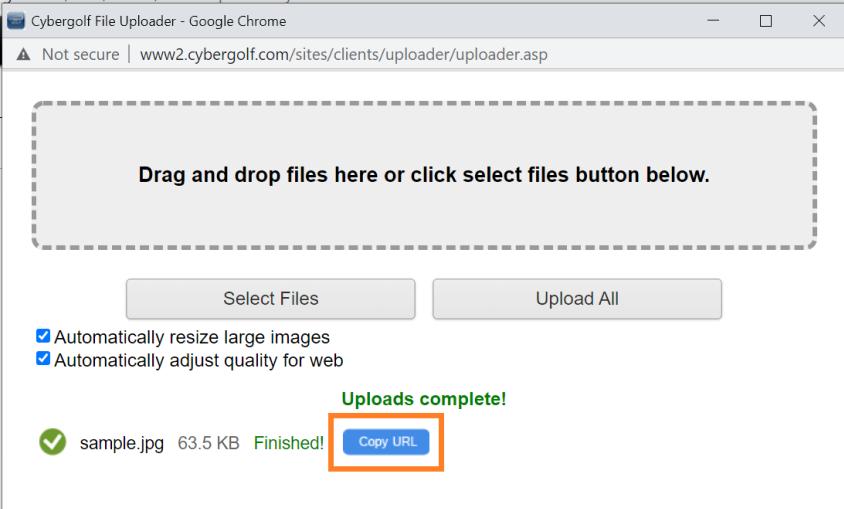Click the green checkmark icon beside sample.jpg
The width and height of the screenshot is (844, 509).
click(x=53, y=442)
